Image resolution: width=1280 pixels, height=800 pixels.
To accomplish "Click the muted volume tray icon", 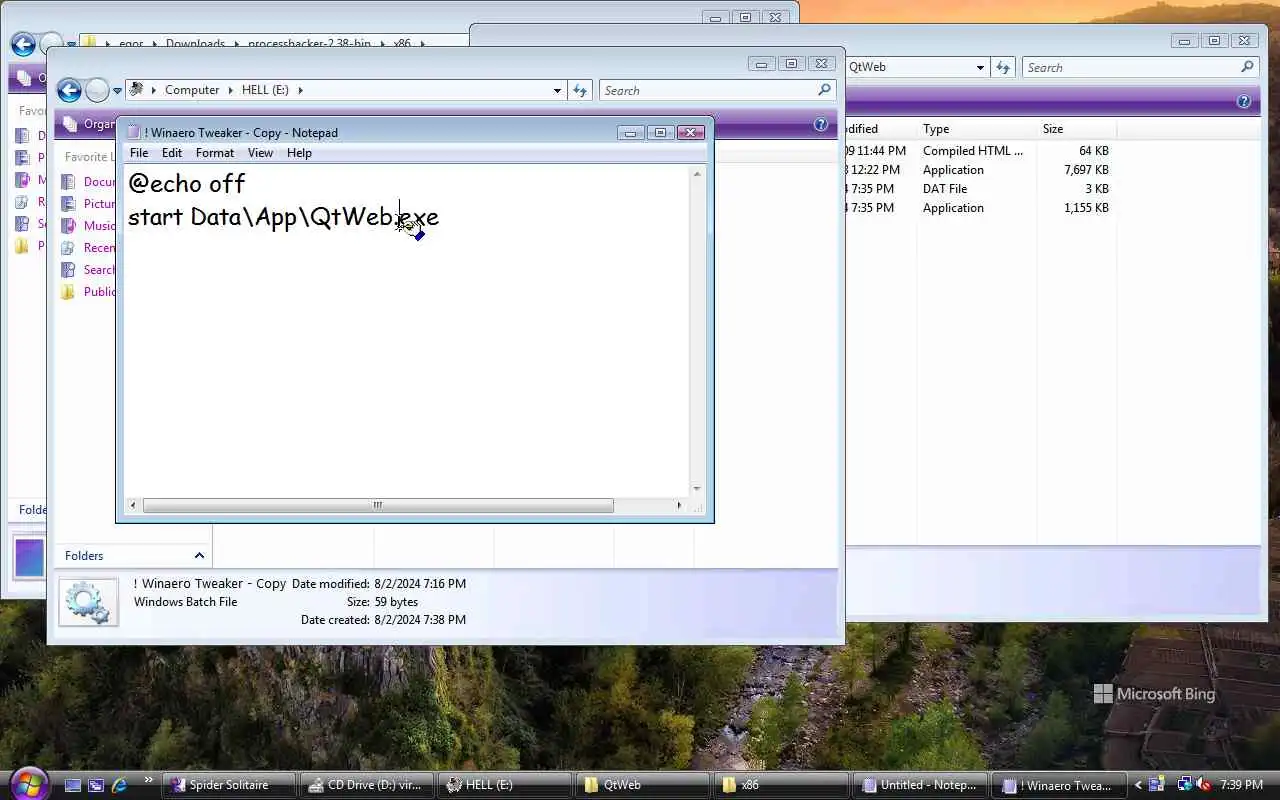I will [1204, 785].
